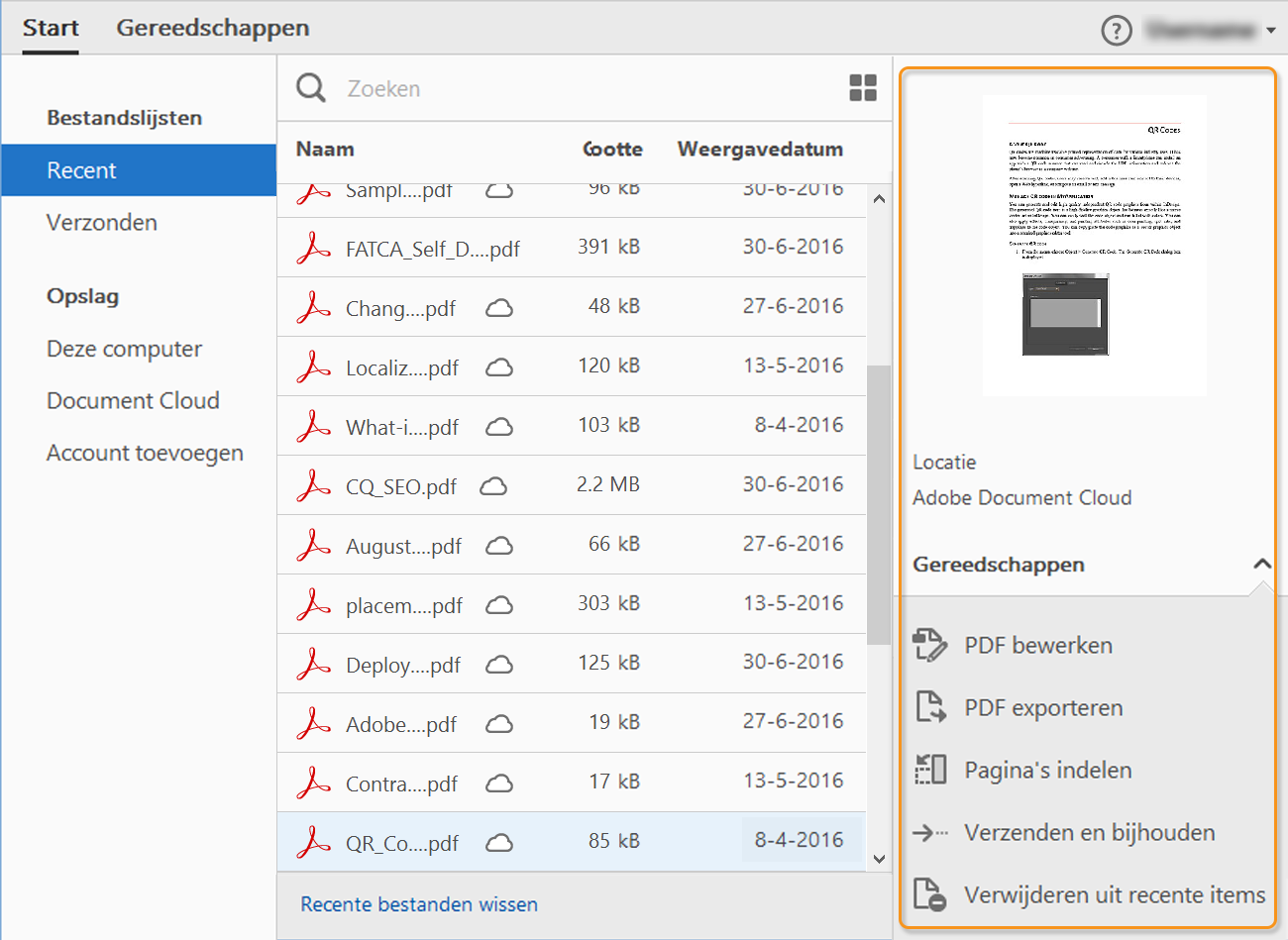Type in the Zoeken search field

pyautogui.click(x=585, y=89)
